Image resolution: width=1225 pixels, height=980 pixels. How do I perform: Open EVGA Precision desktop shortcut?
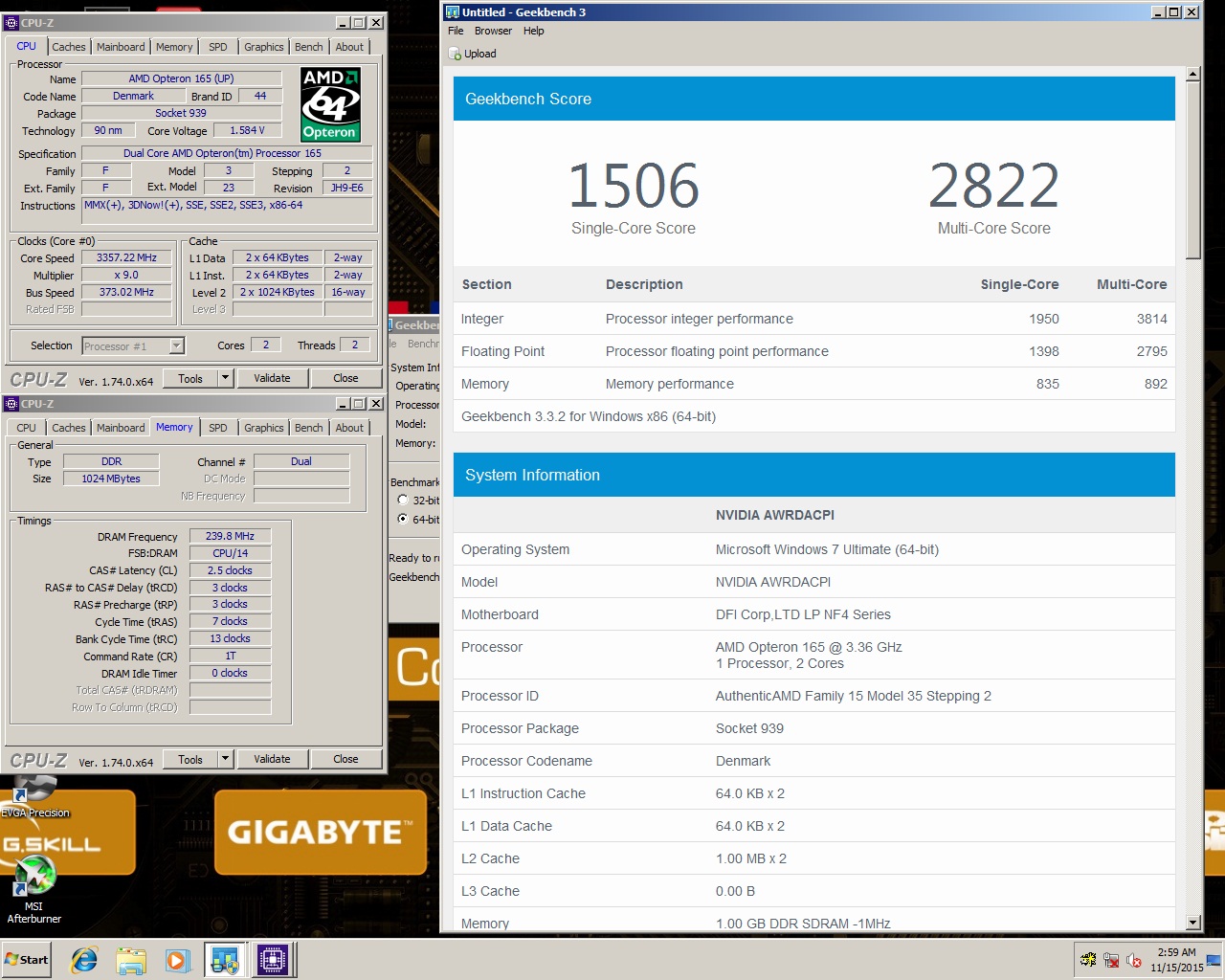[34, 796]
